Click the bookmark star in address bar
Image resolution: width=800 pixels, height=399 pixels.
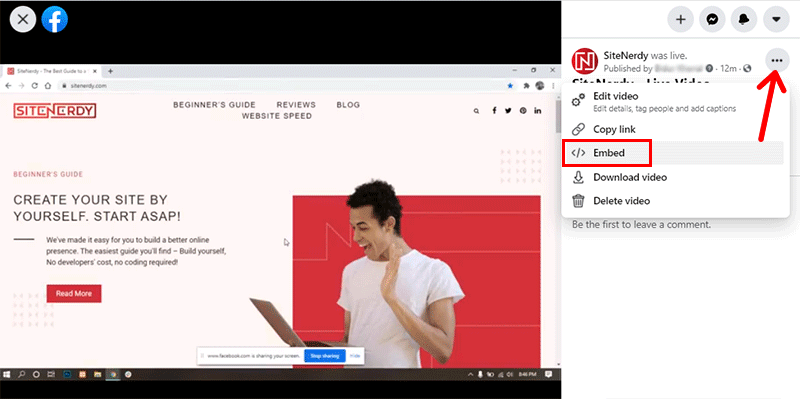tap(510, 86)
